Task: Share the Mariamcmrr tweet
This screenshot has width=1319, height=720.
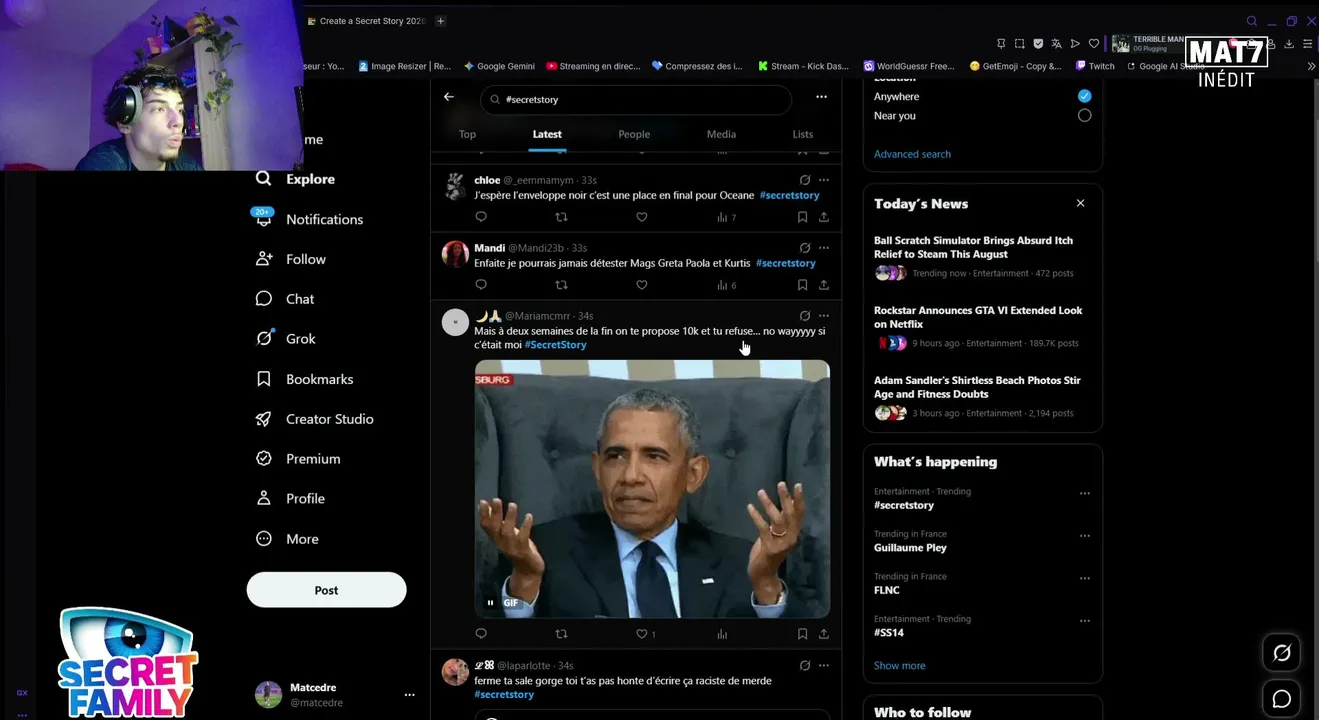Action: point(823,634)
